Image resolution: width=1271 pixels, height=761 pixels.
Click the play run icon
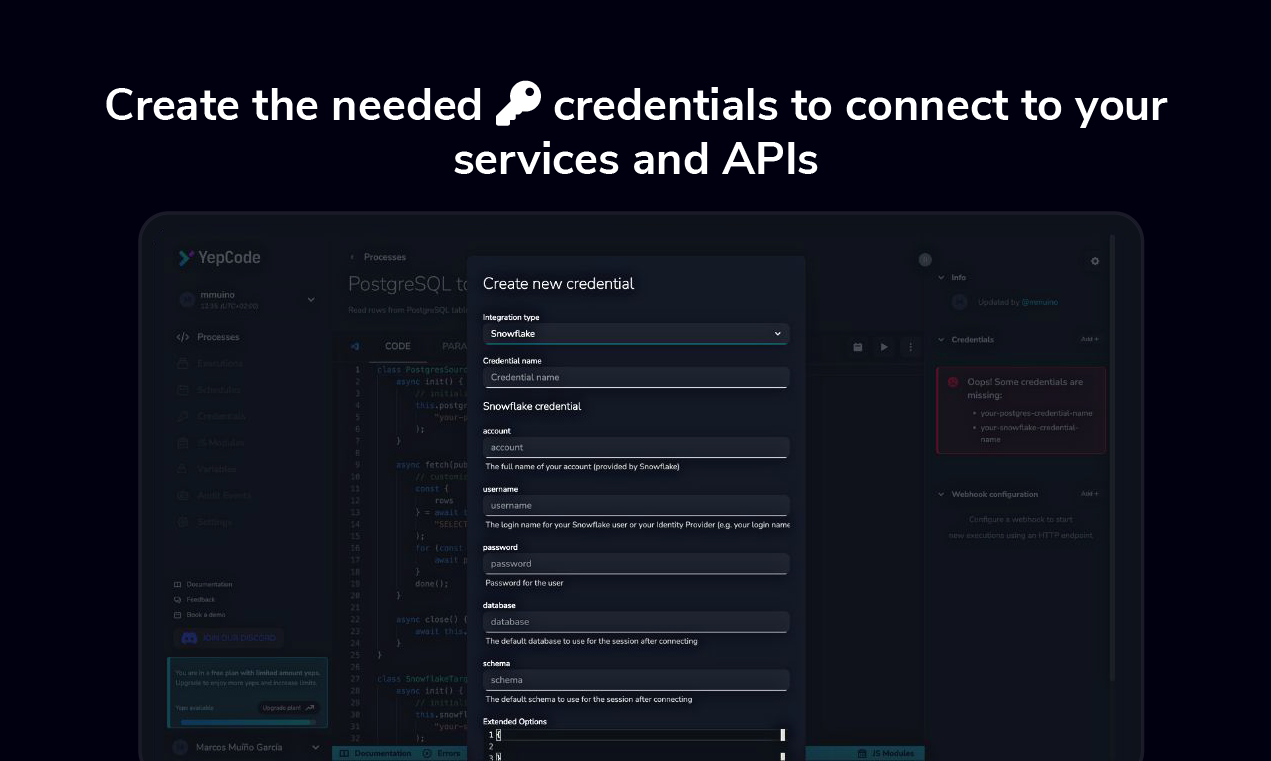(884, 347)
